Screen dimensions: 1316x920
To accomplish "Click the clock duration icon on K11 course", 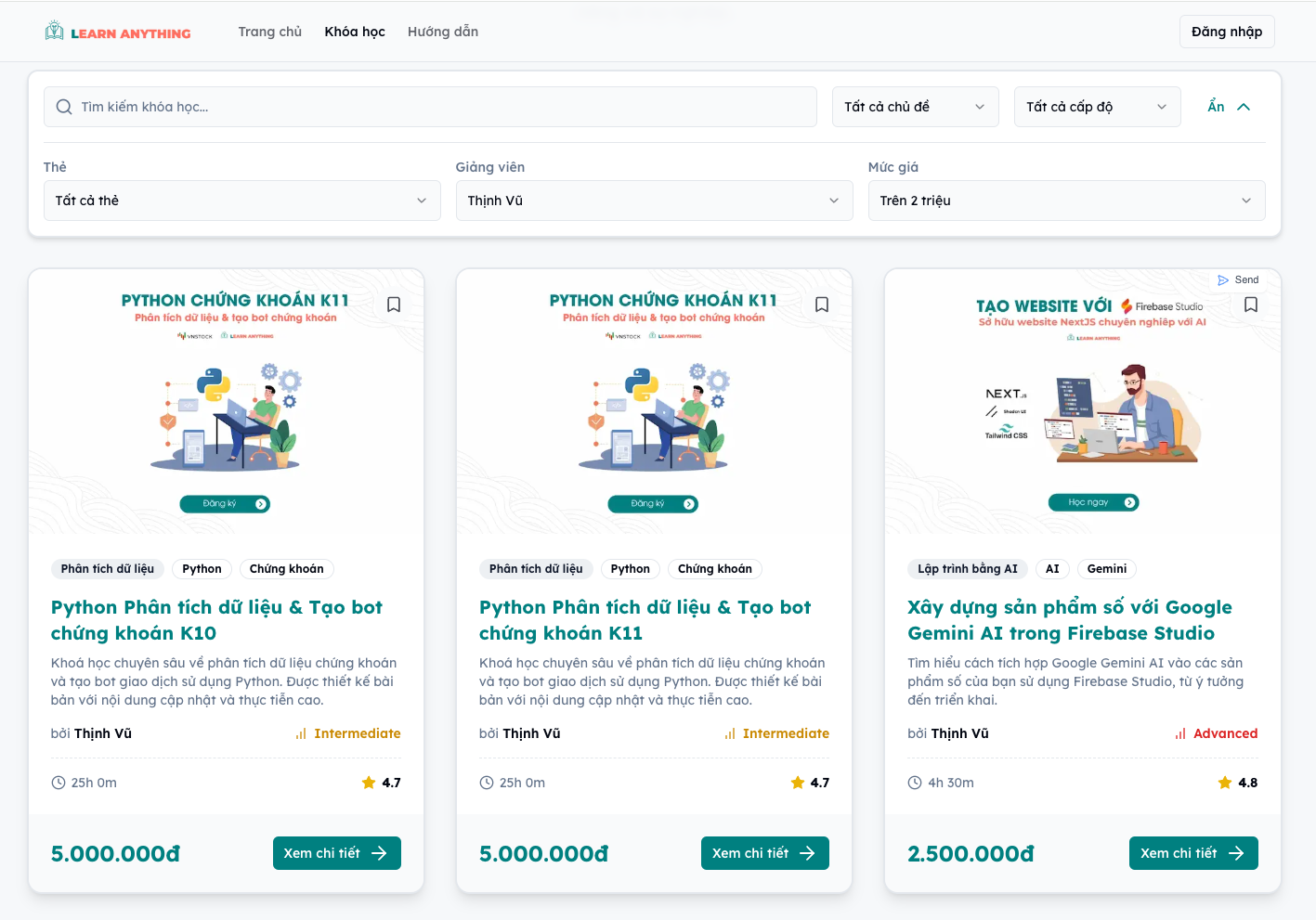I will [x=487, y=783].
